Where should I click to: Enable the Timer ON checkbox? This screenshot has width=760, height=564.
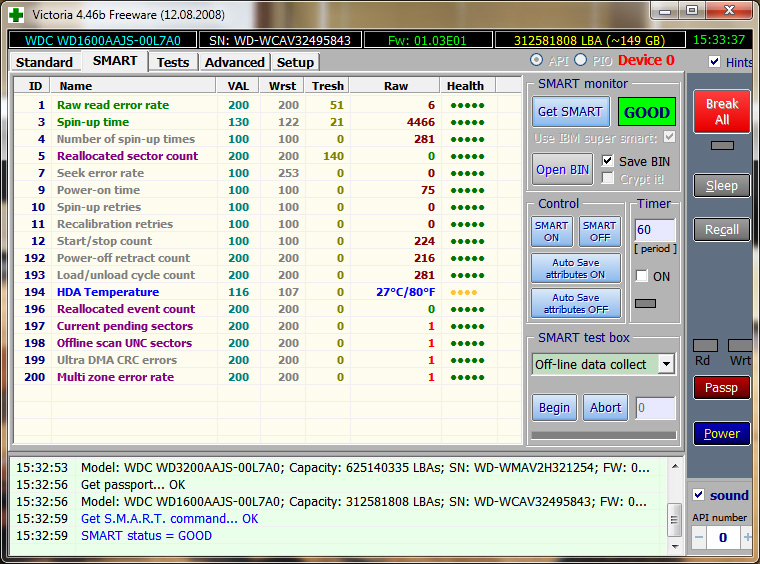tap(642, 276)
